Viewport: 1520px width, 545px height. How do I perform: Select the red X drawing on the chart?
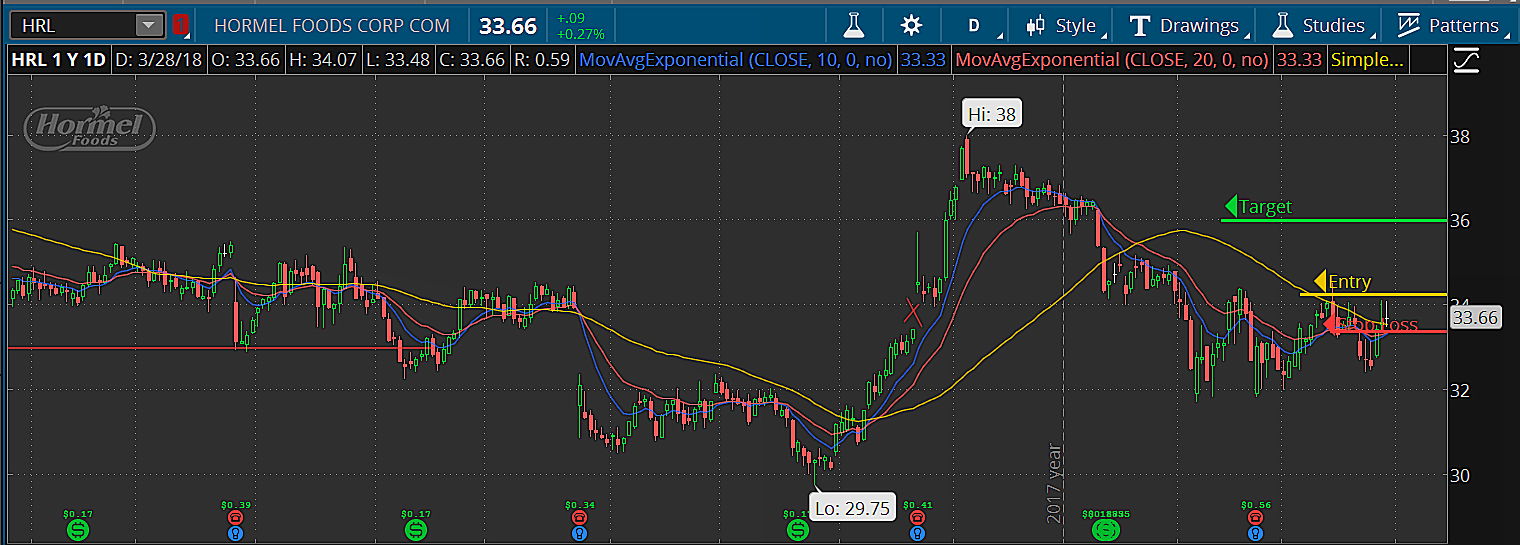tap(912, 311)
